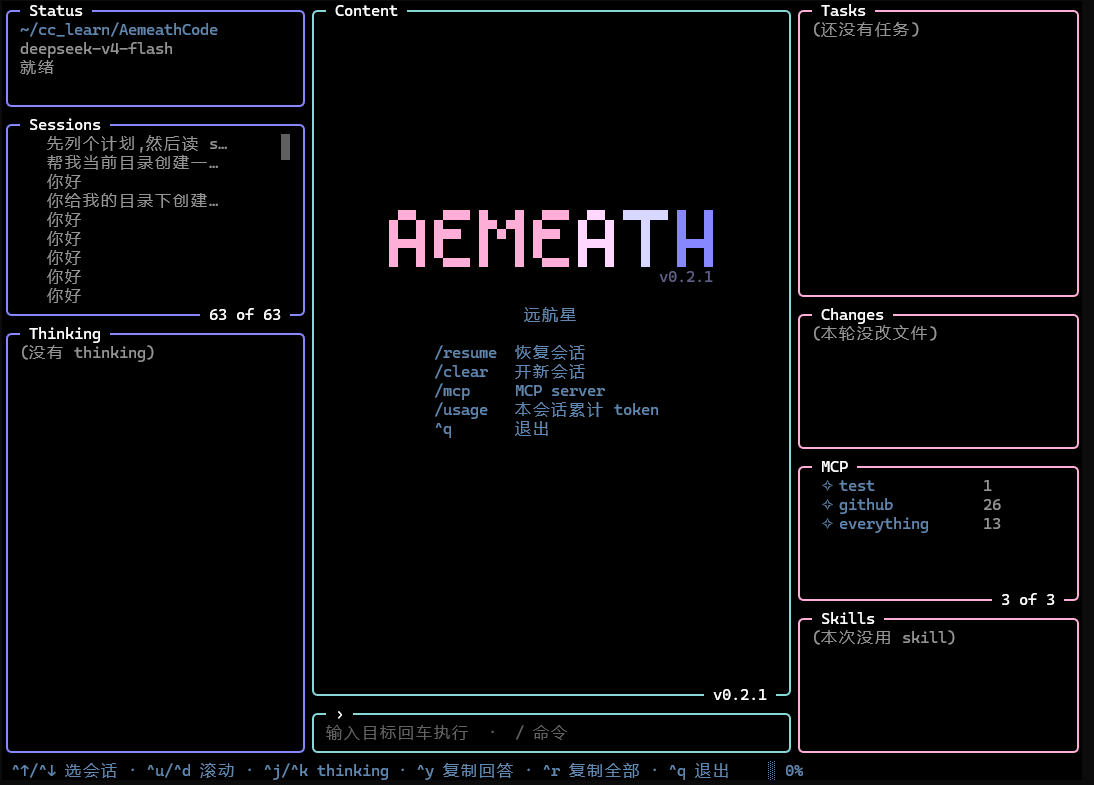
Task: Select the everything MCP server name
Action: tap(884, 523)
